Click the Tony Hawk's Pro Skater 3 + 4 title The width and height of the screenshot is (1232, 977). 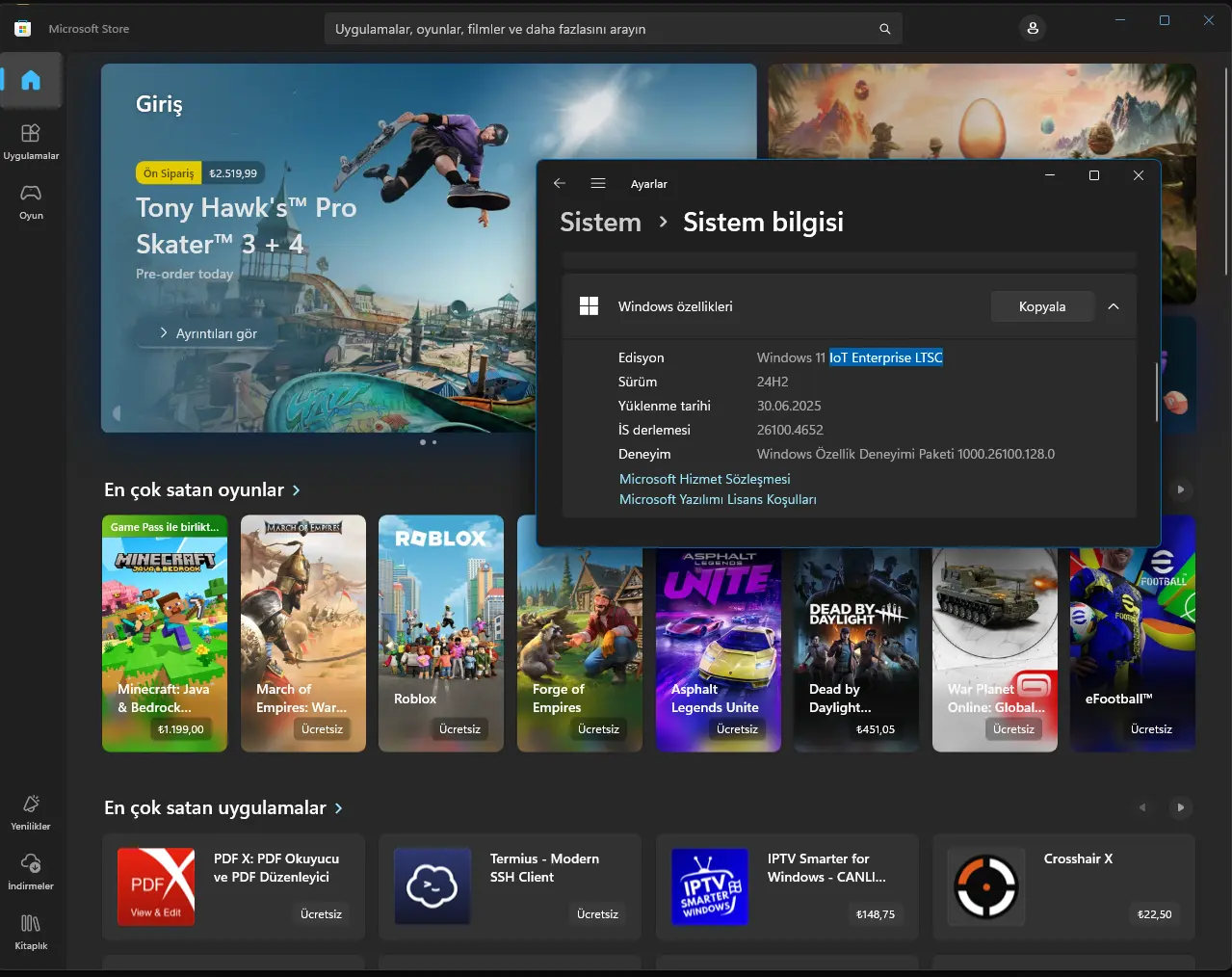click(247, 225)
